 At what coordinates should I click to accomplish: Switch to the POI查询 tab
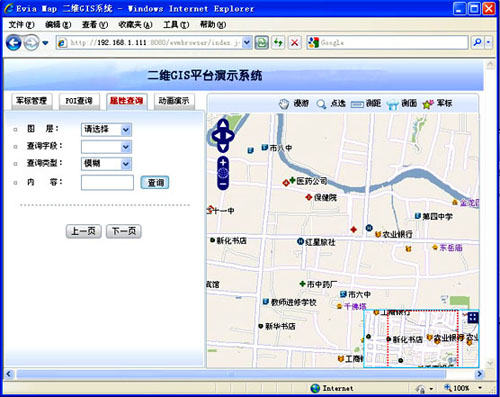[x=79, y=101]
